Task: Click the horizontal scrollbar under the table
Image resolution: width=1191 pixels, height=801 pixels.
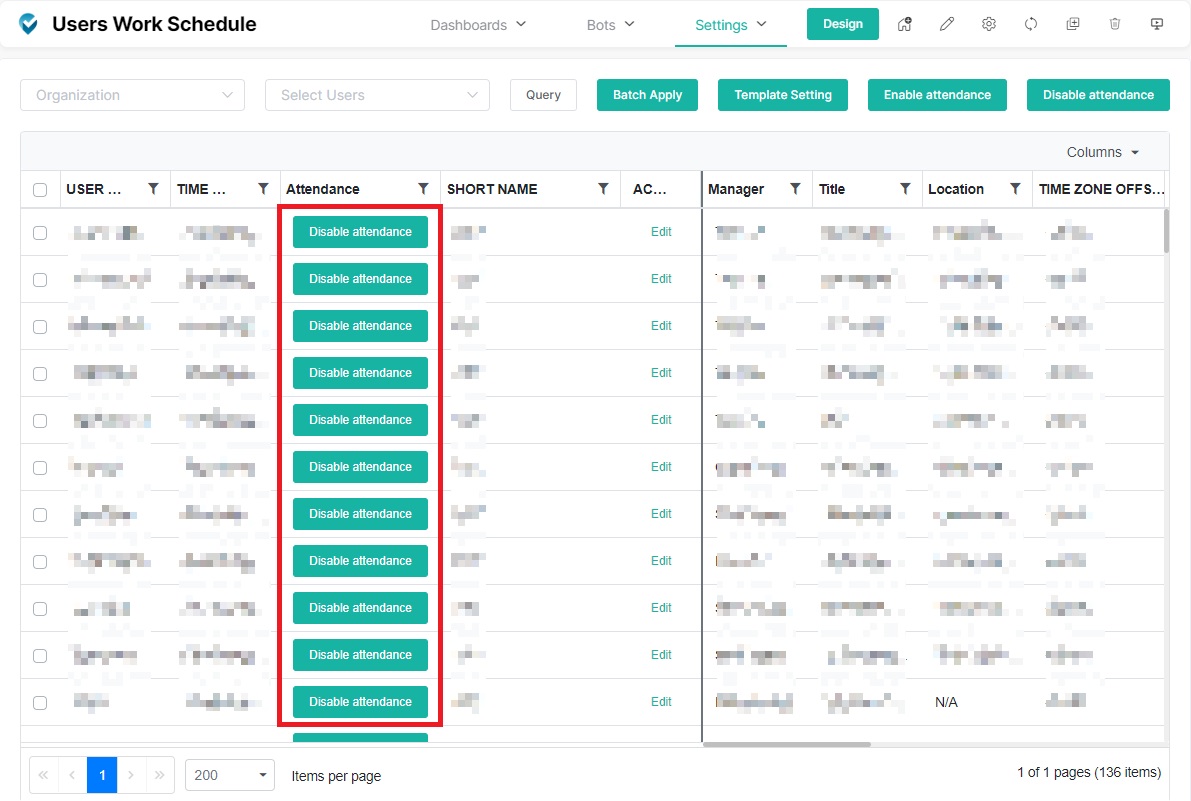Action: point(787,744)
